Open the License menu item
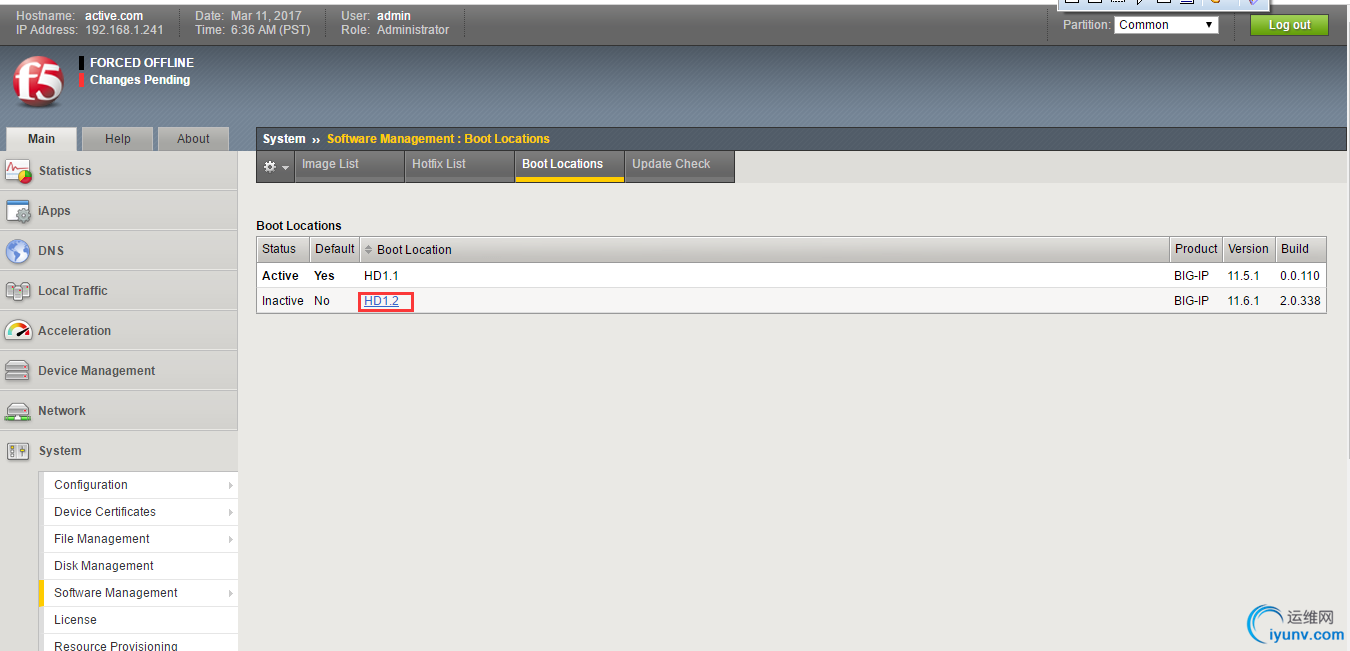Viewport: 1350px width, 651px height. click(139, 620)
